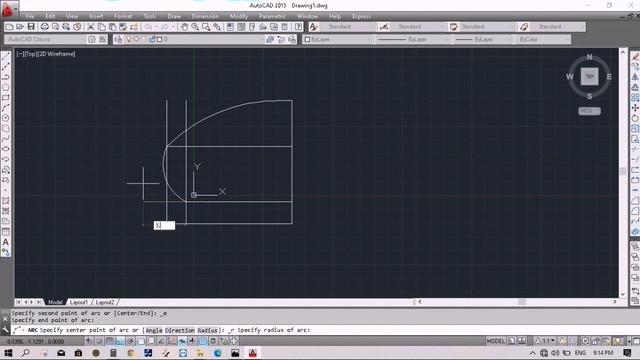Select the Arc tool in Draw toolbar
Viewport: 640px width, 360px height.
[x=6, y=108]
